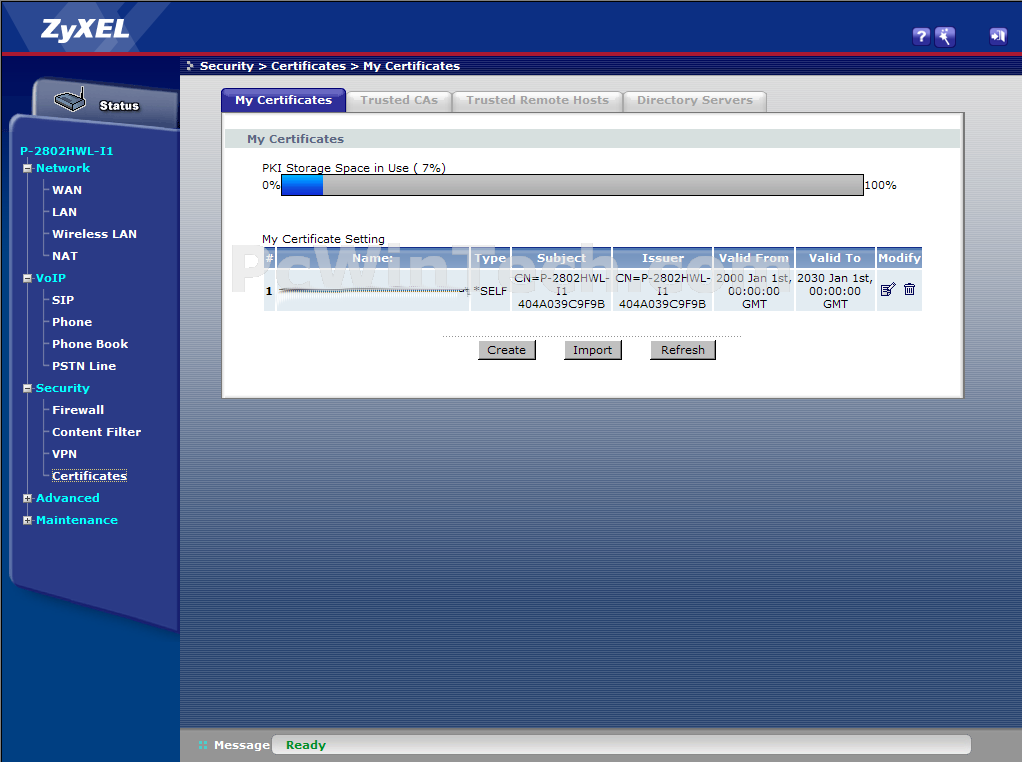
Task: Collapse the Security tree section
Action: pos(27,388)
